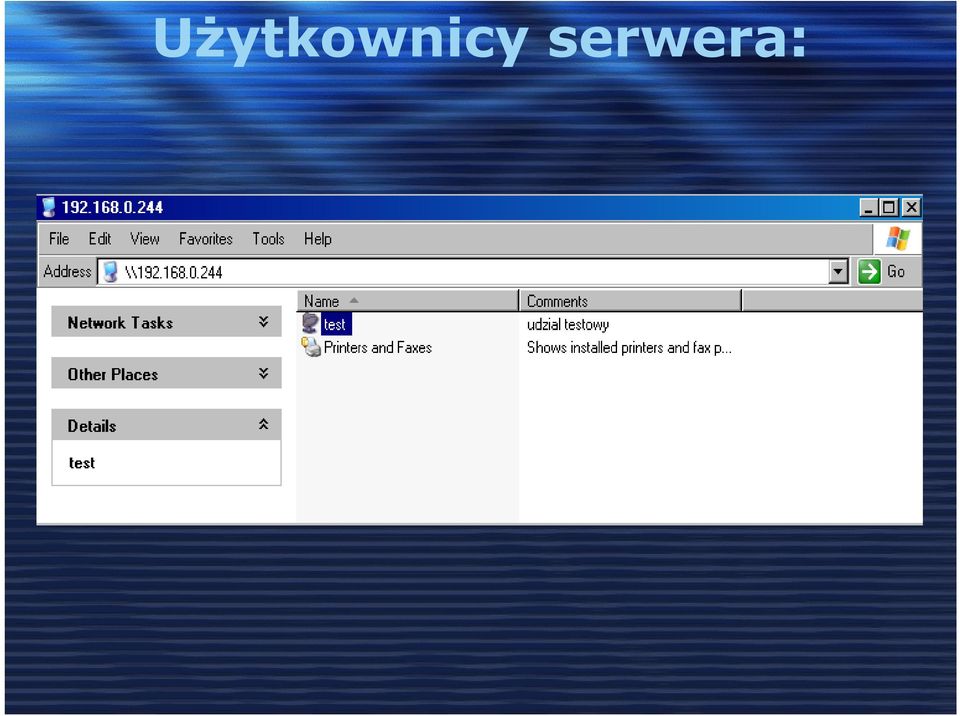Click the Name column sort arrow
The width and height of the screenshot is (960, 716).
[x=354, y=301]
